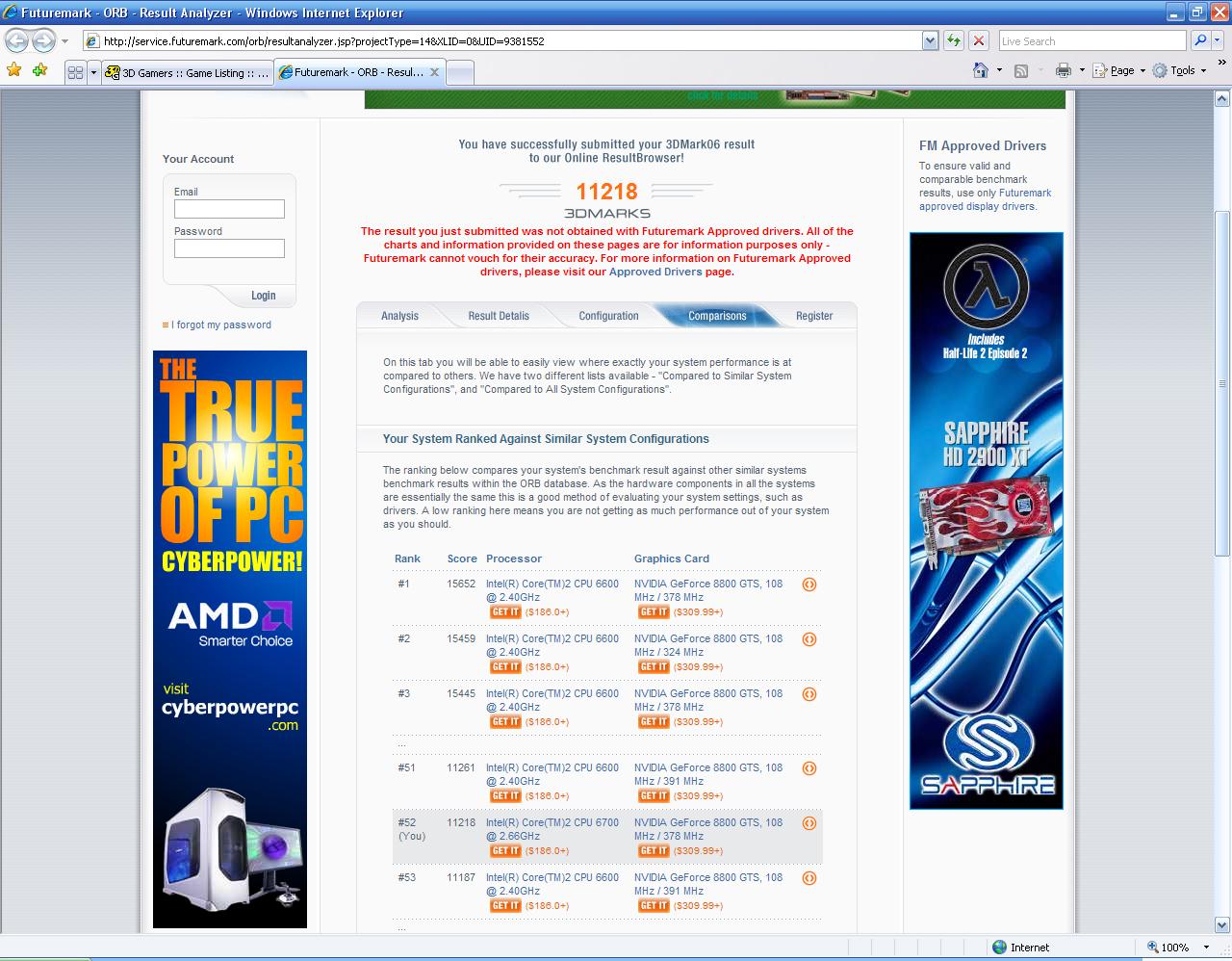Click the vertical scrollbar thumb

pyautogui.click(x=1222, y=383)
